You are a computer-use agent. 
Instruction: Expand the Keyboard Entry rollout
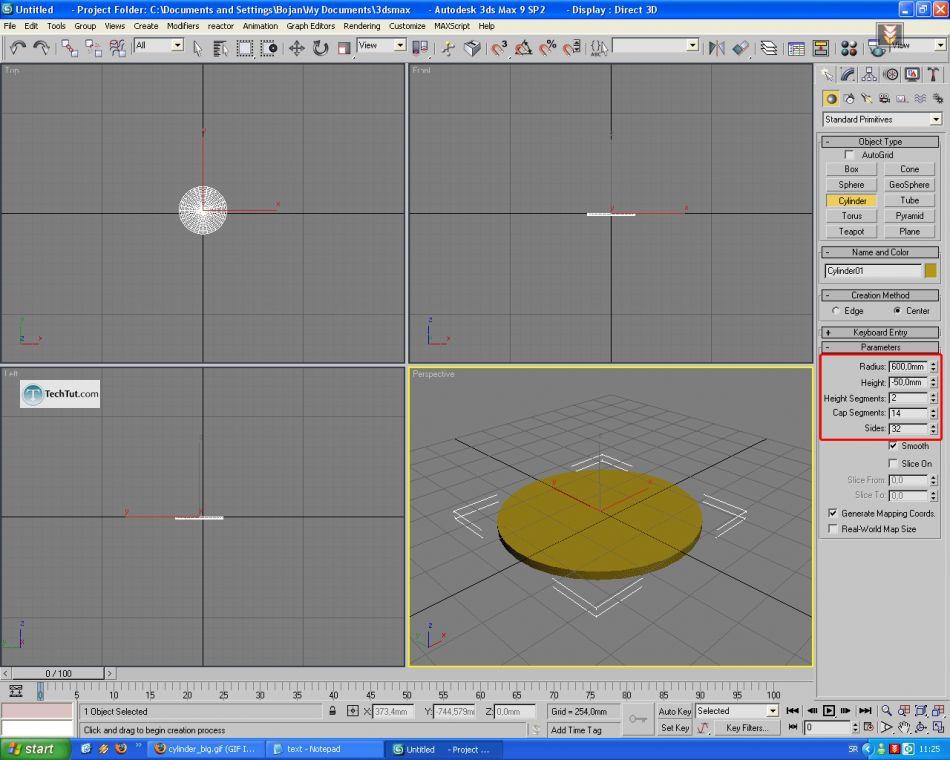(881, 332)
